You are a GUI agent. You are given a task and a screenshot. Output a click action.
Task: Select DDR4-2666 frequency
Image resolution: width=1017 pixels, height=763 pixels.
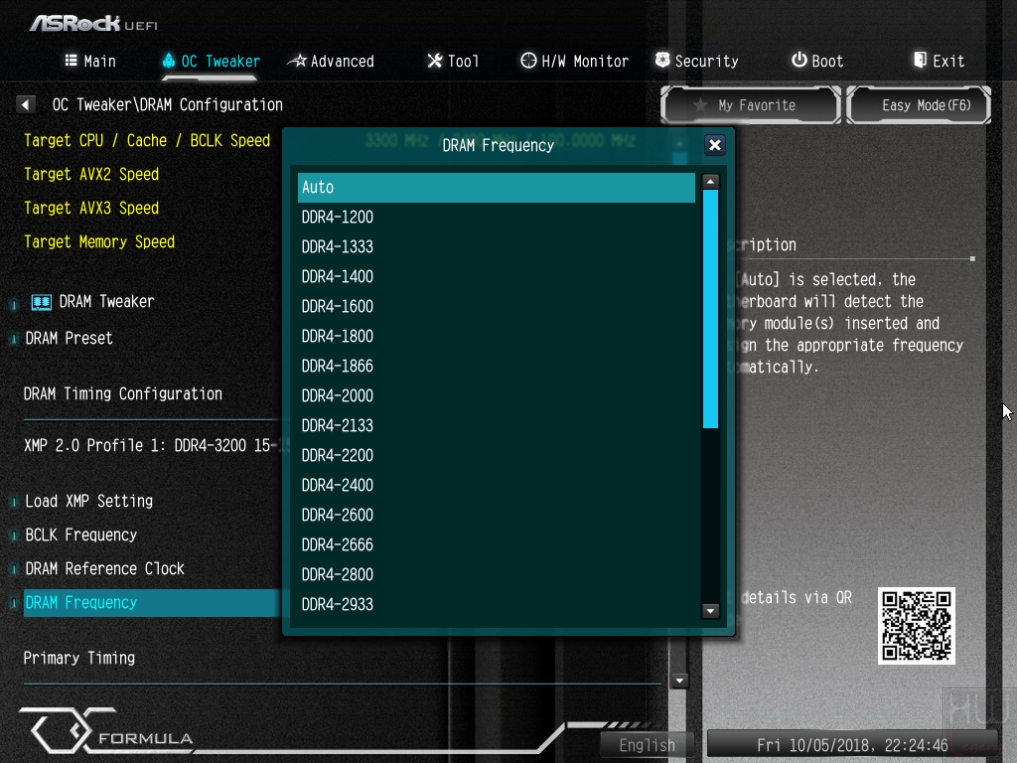[x=496, y=546]
